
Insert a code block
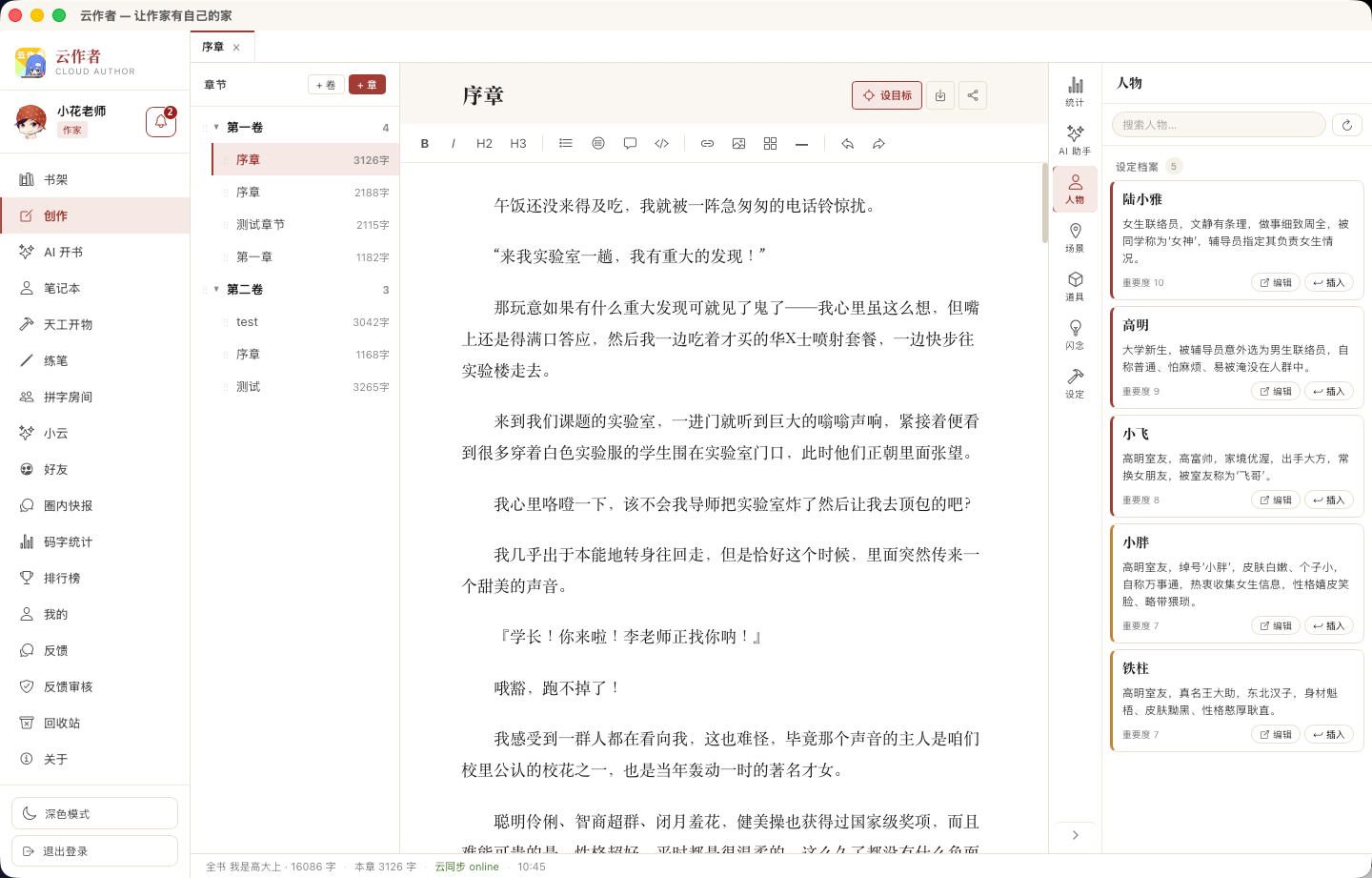click(662, 144)
